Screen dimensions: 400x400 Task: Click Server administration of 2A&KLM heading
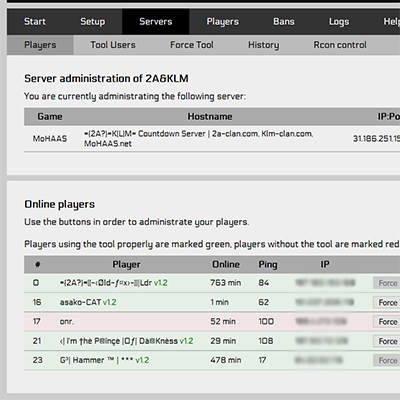(x=106, y=79)
